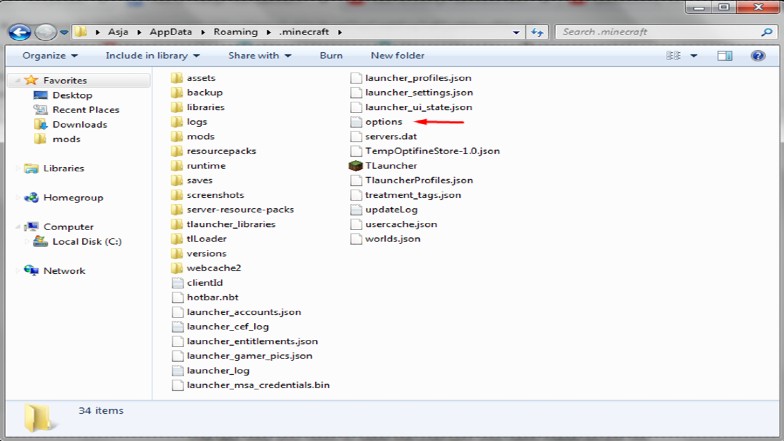Click the magnifier search icon

pos(766,32)
